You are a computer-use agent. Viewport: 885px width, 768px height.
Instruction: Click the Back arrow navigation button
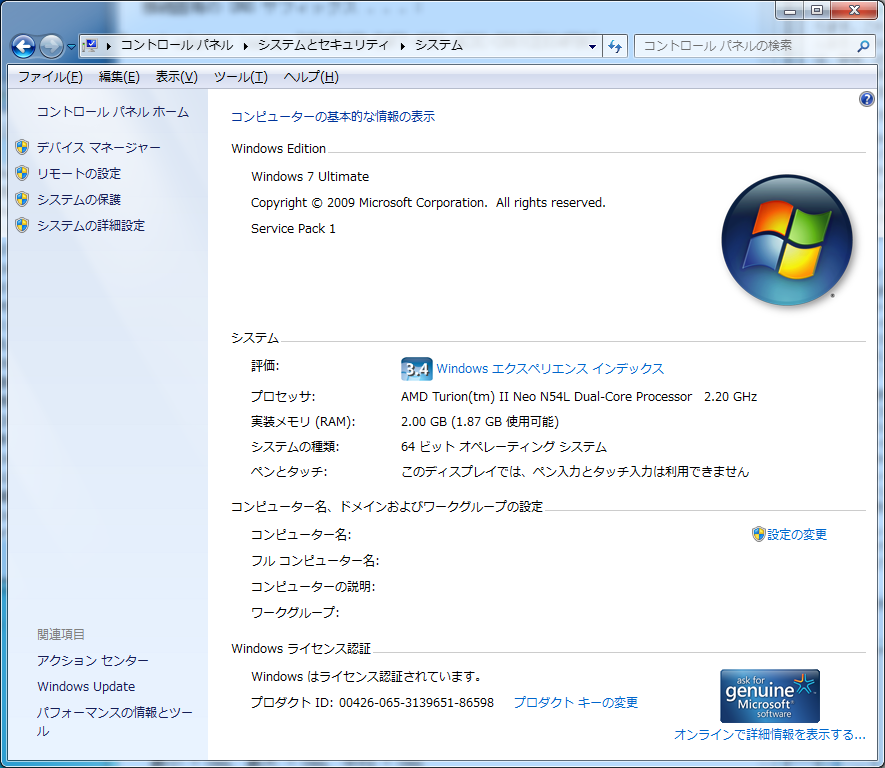(23, 46)
